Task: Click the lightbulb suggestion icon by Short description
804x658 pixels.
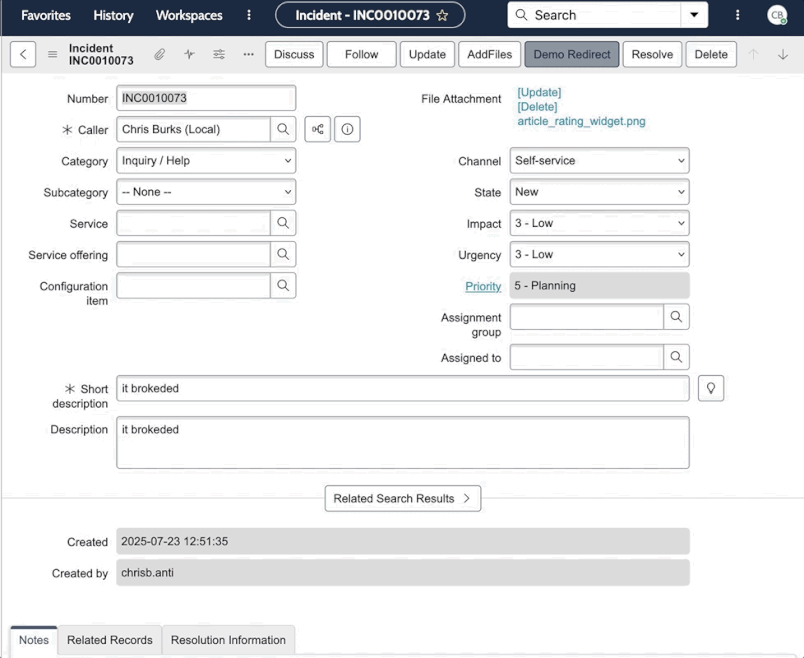Action: (711, 388)
